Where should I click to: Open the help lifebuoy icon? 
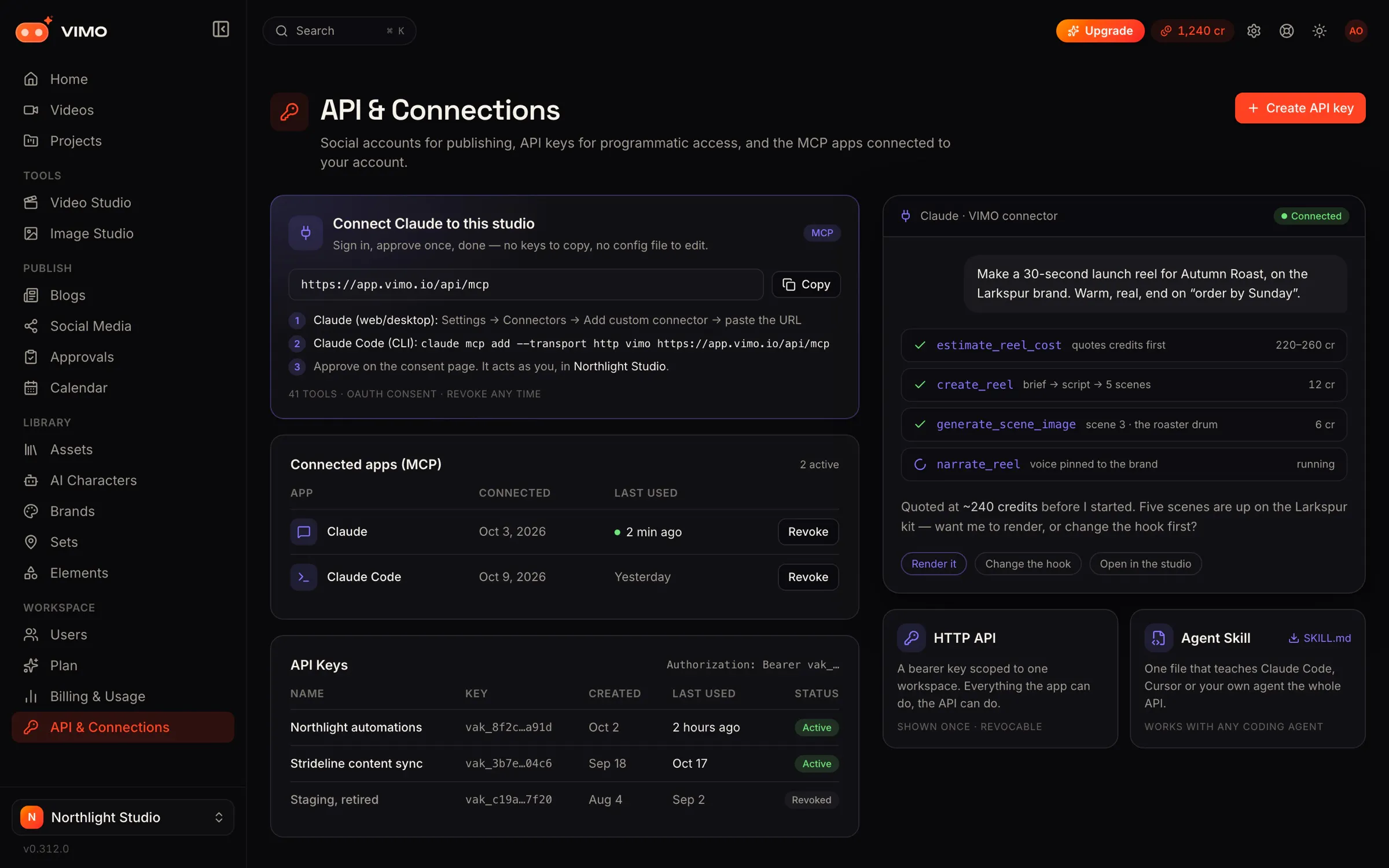[1287, 31]
